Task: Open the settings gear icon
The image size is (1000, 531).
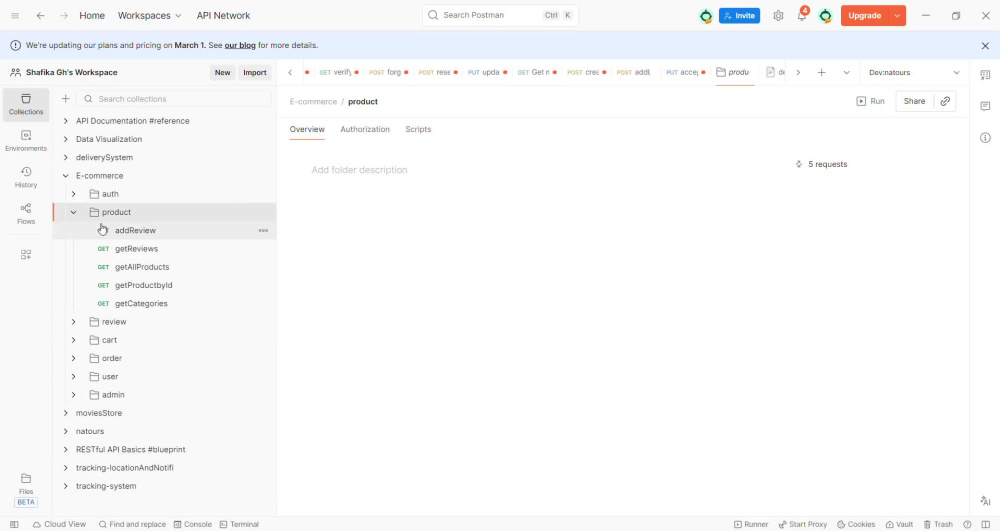Action: [778, 15]
